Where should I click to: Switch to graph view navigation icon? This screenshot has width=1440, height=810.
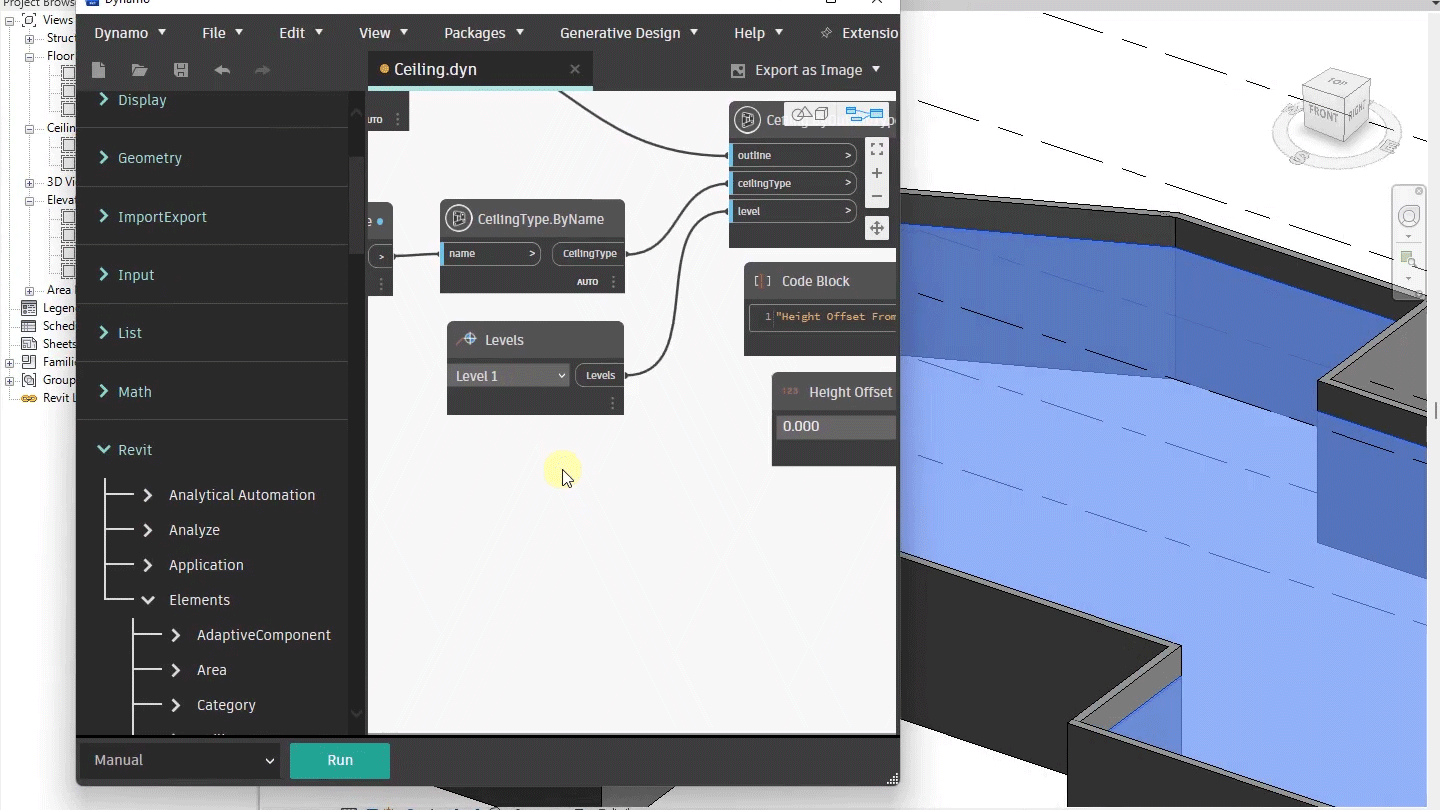coord(864,114)
